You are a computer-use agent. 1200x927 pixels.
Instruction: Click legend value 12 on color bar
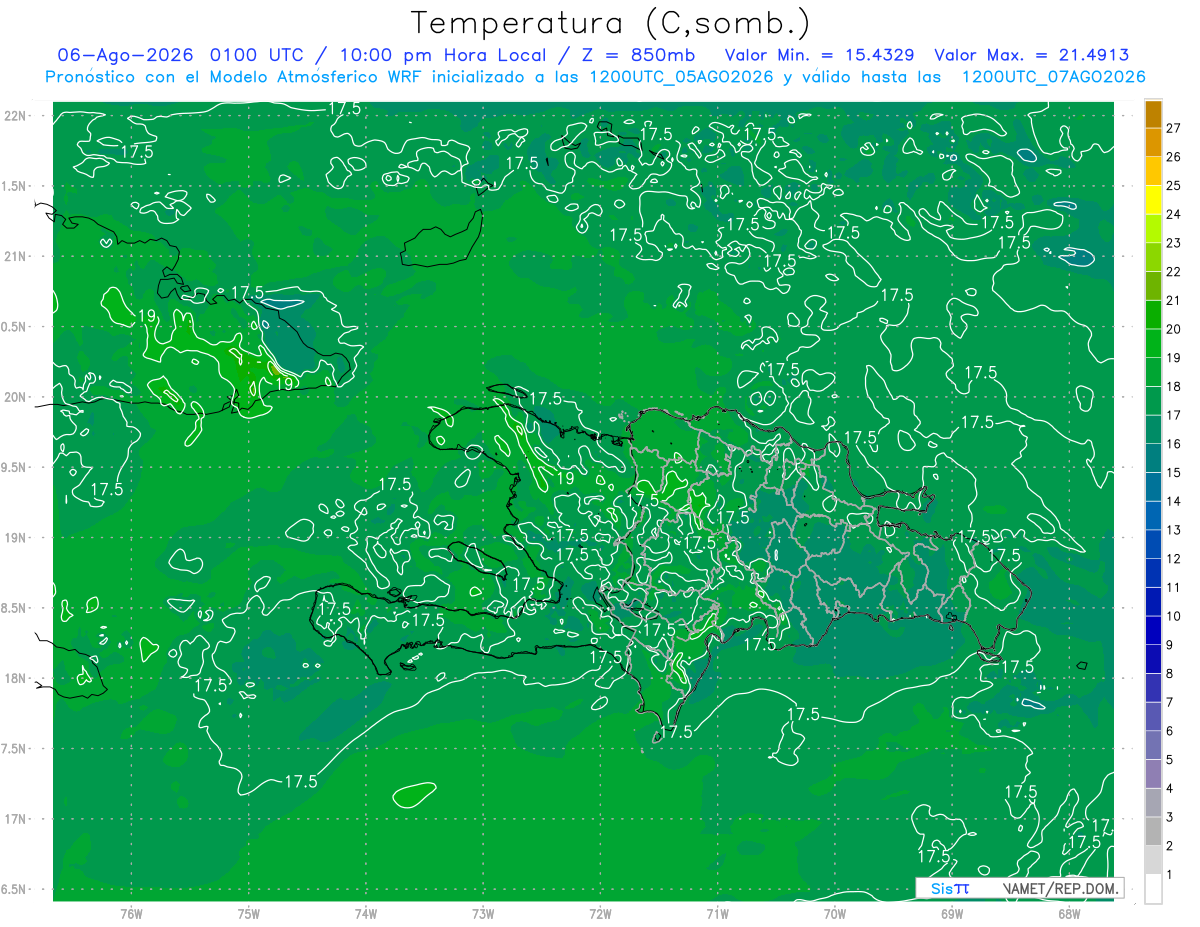click(1174, 559)
